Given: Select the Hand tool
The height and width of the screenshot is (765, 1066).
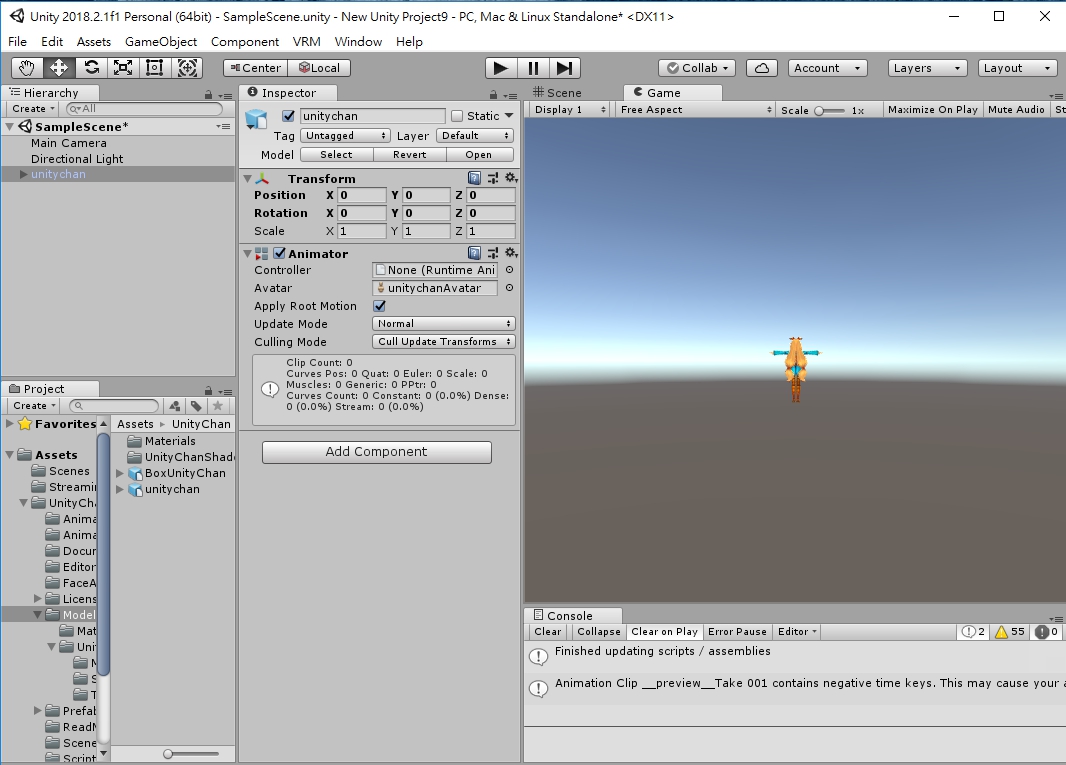Looking at the screenshot, I should [x=27, y=68].
